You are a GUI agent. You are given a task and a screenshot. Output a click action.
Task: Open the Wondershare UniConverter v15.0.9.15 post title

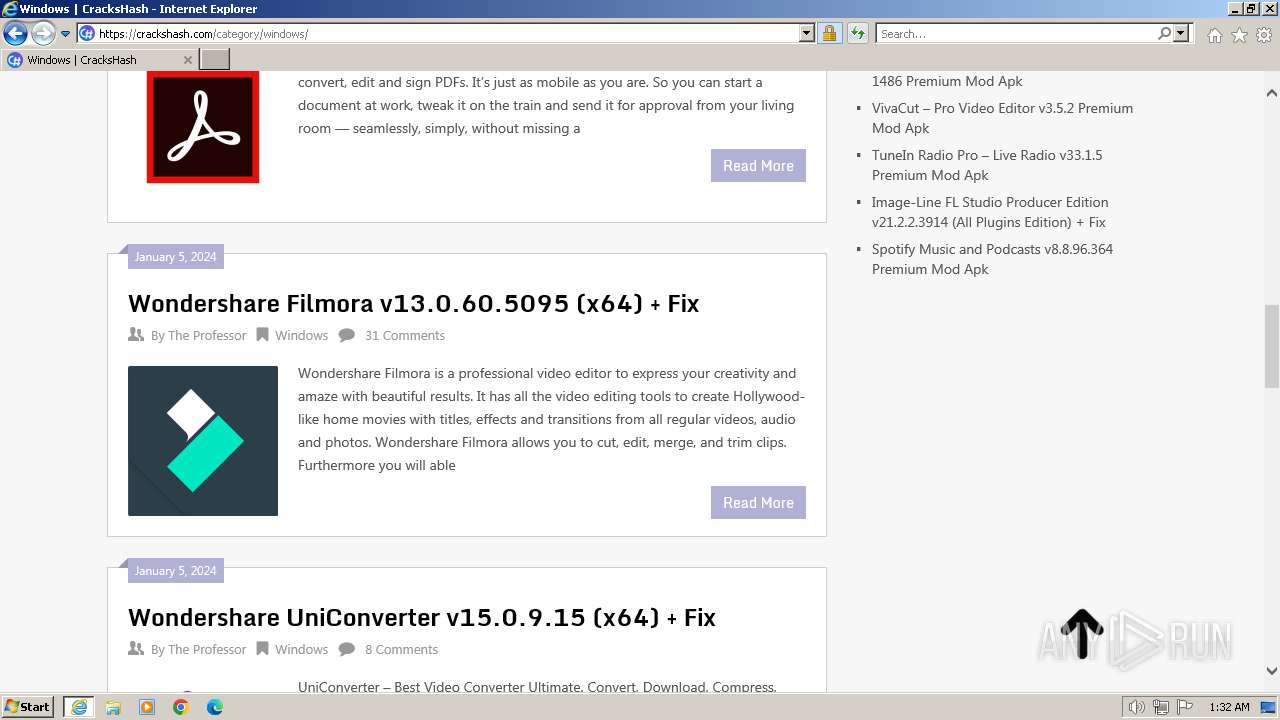[x=422, y=617]
